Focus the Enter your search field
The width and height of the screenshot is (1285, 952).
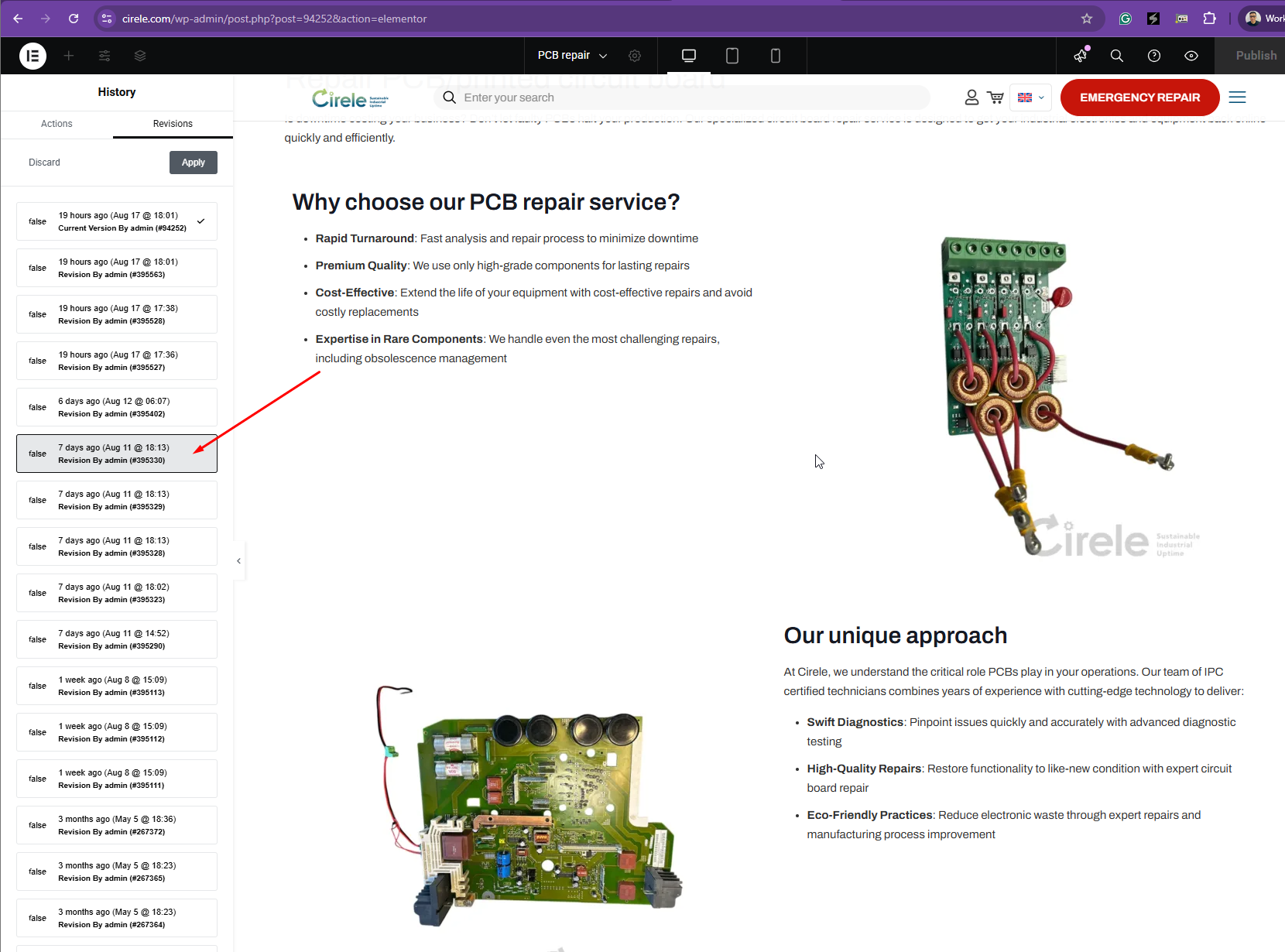pyautogui.click(x=681, y=98)
